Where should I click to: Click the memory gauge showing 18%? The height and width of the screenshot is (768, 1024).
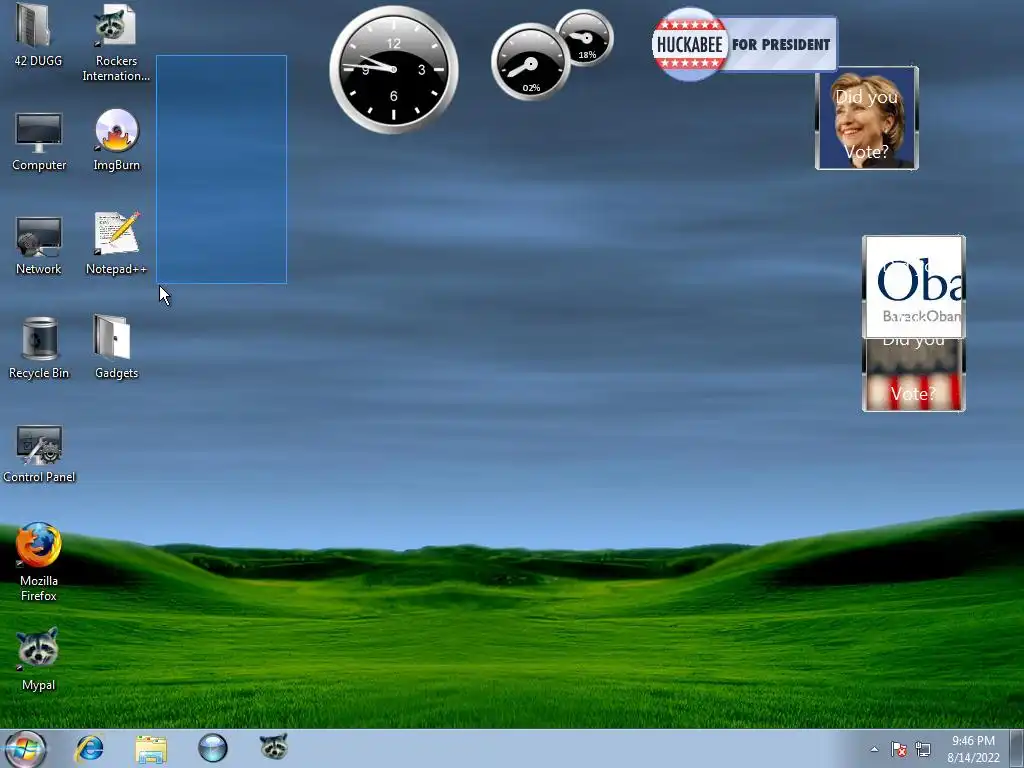click(585, 38)
